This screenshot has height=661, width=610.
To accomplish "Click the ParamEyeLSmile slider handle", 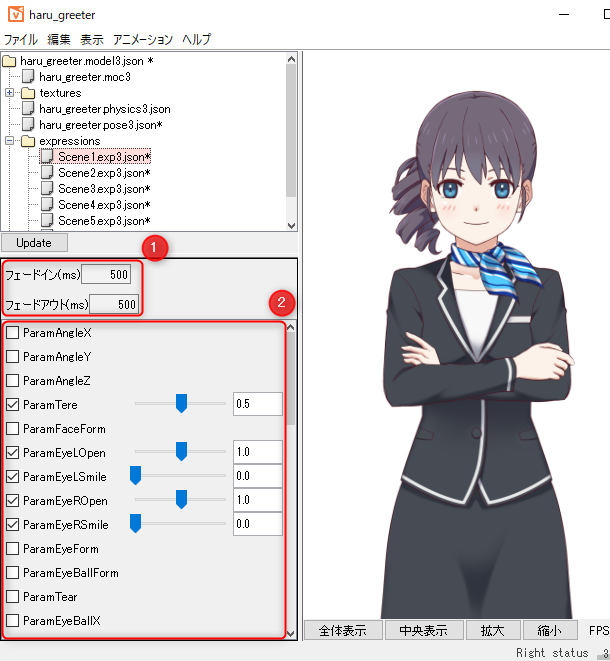I will pyautogui.click(x=135, y=476).
